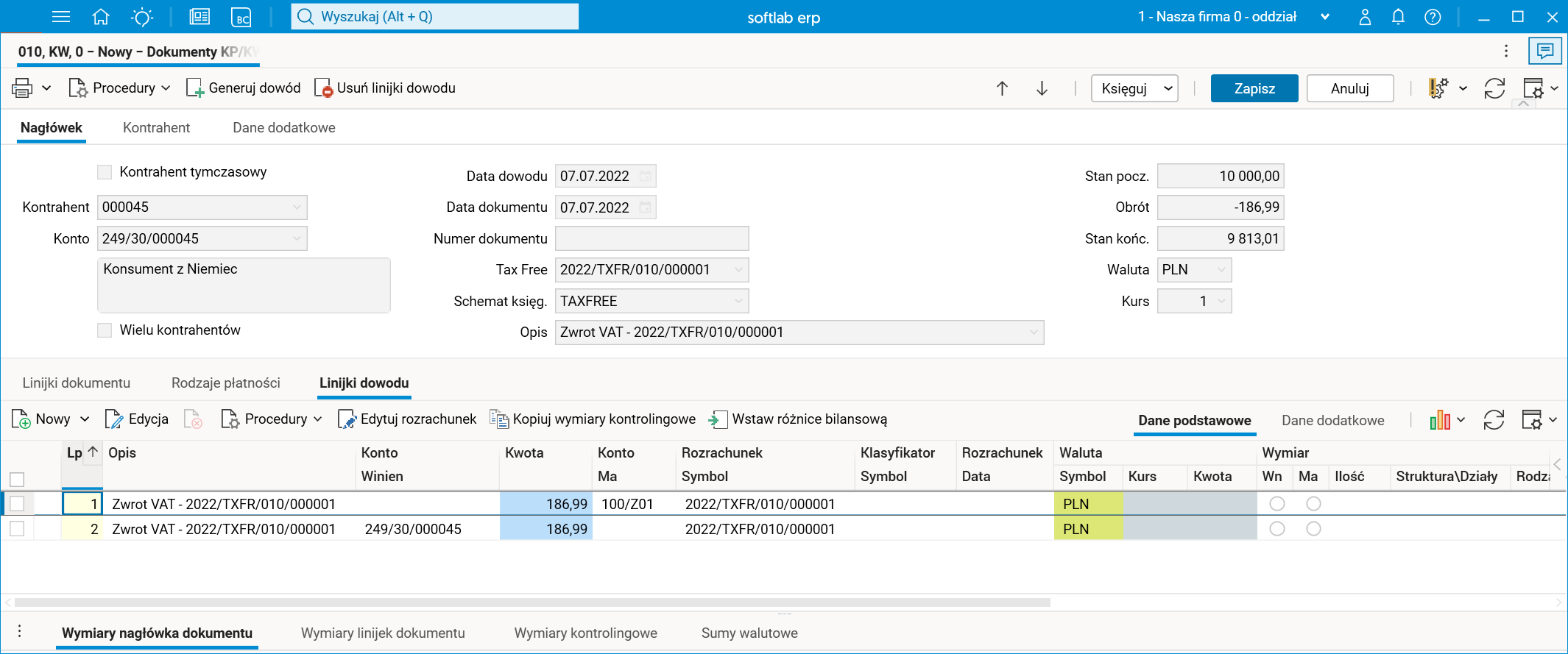
Task: Click the home icon in top bar
Action: (x=101, y=17)
